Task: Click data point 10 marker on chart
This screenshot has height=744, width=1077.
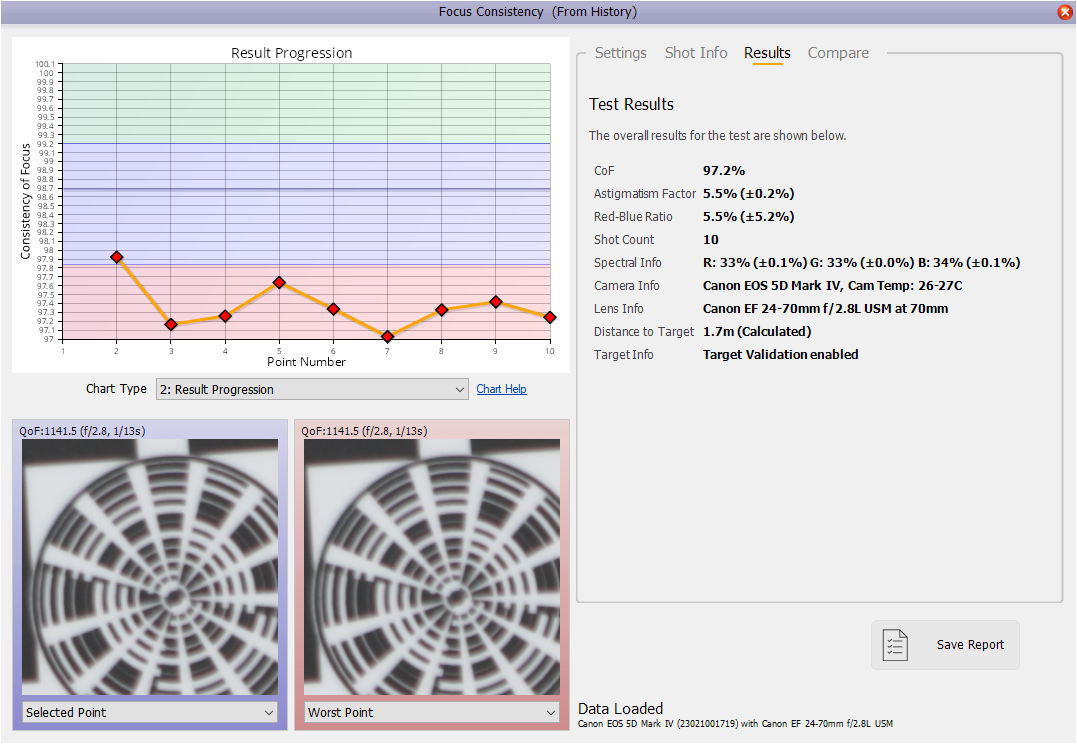Action: [549, 317]
